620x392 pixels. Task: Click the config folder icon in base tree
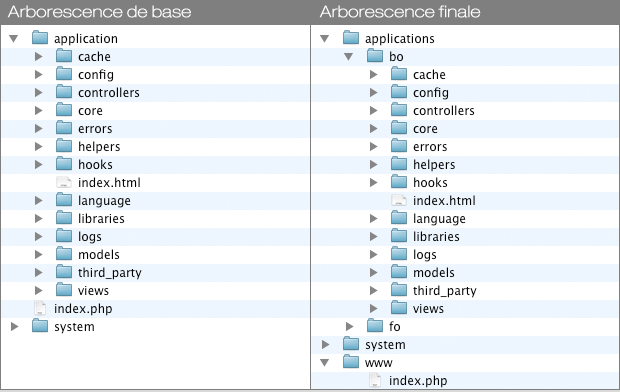point(64,74)
